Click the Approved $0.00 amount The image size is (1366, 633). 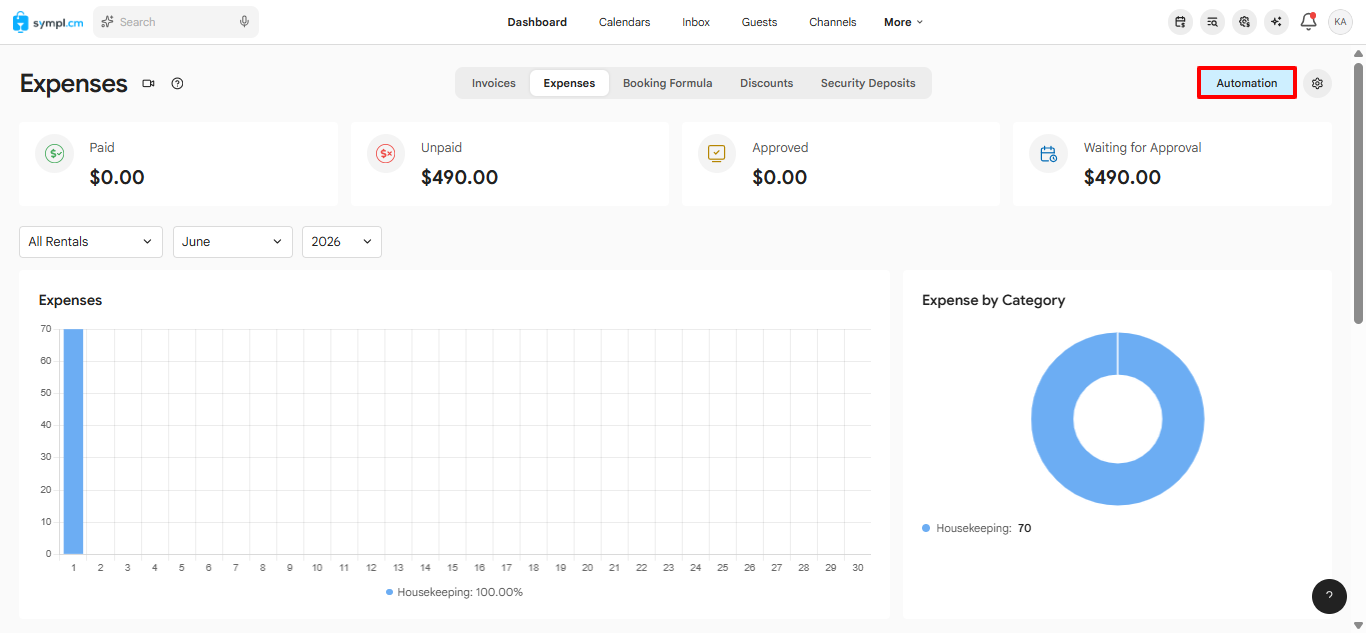pos(779,178)
